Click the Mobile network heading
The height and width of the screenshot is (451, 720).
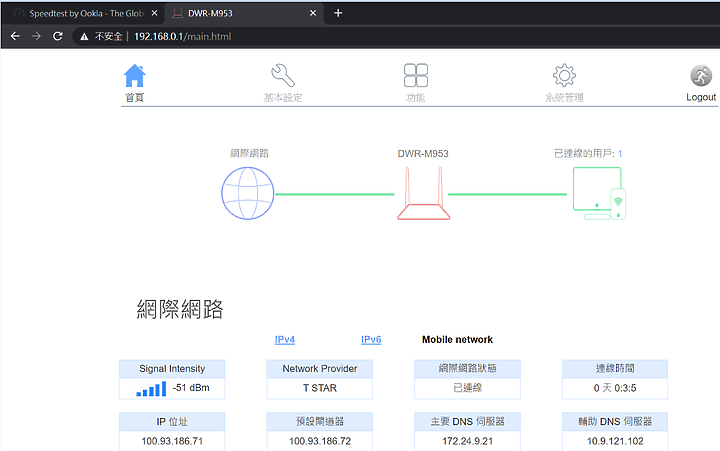457,339
